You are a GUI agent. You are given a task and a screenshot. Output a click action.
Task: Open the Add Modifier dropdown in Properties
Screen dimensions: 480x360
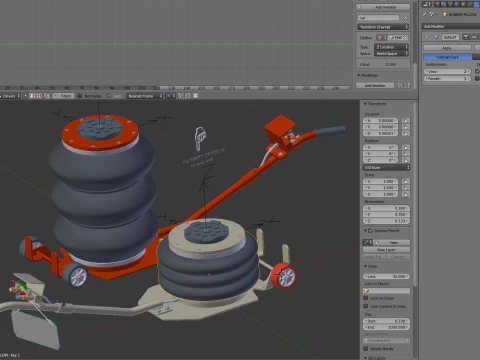(451, 26)
